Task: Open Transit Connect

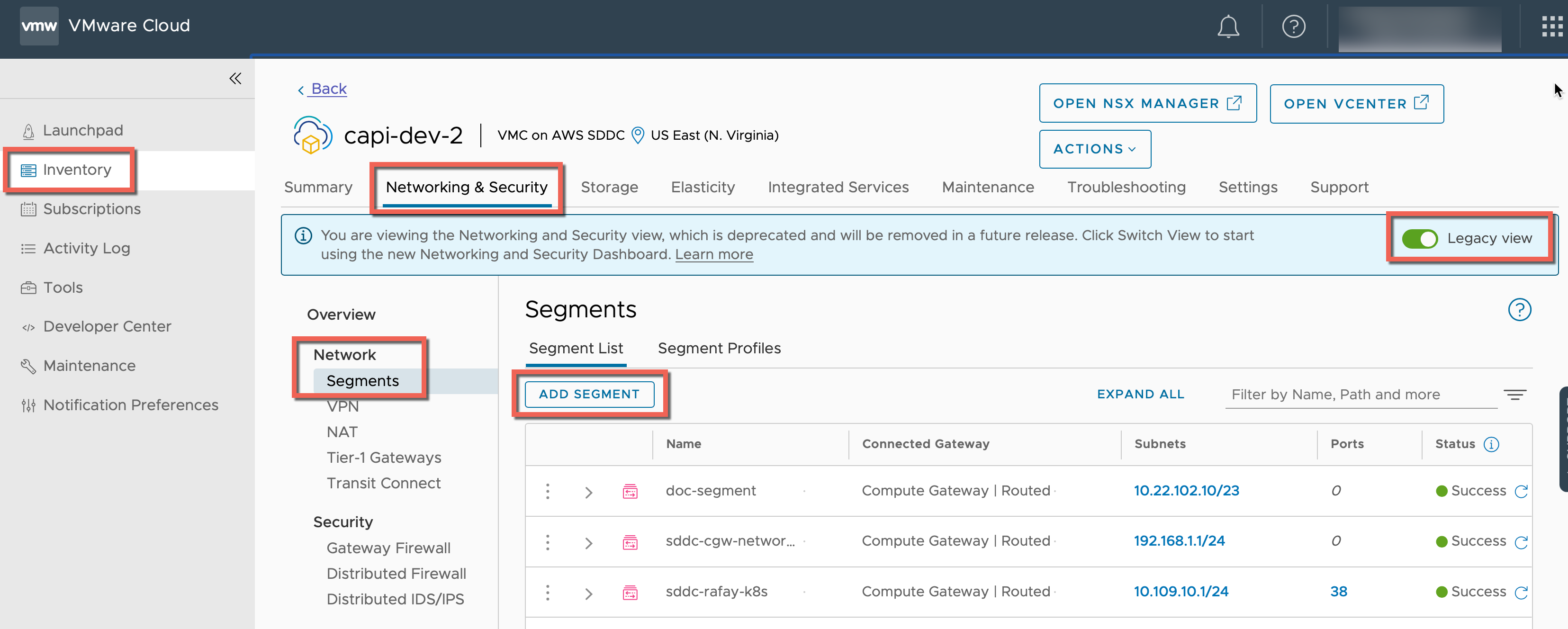Action: click(383, 484)
